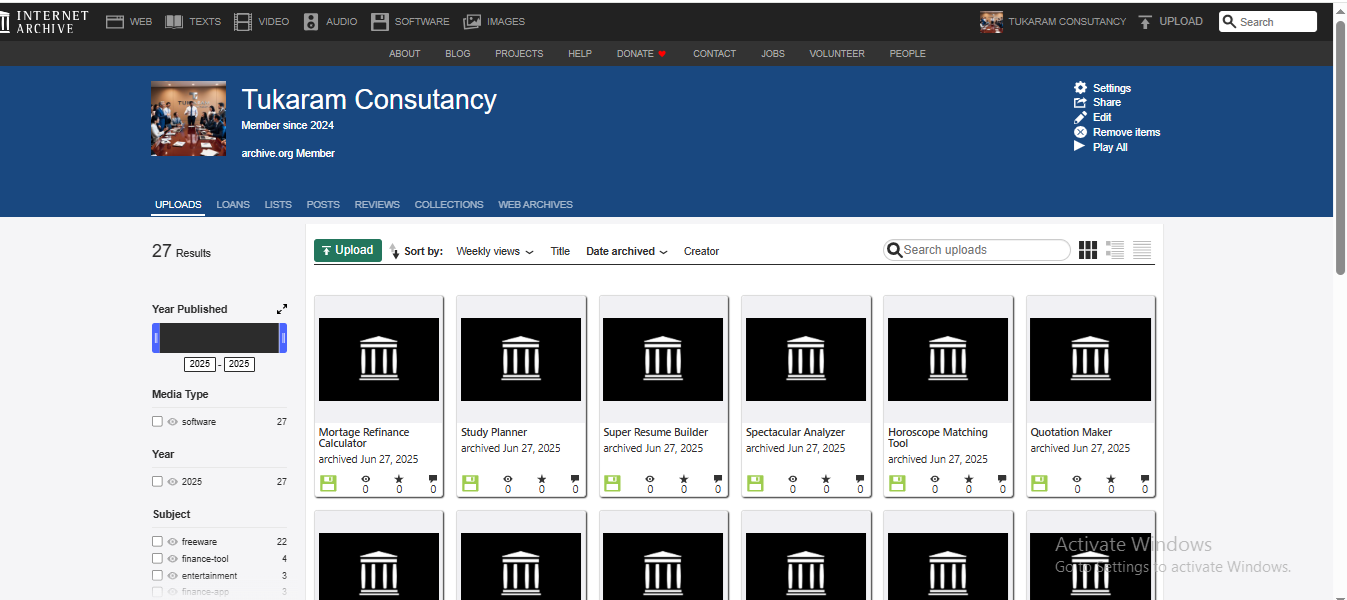The image size is (1347, 600).
Task: Expand the Year Published histogram
Action: point(282,309)
